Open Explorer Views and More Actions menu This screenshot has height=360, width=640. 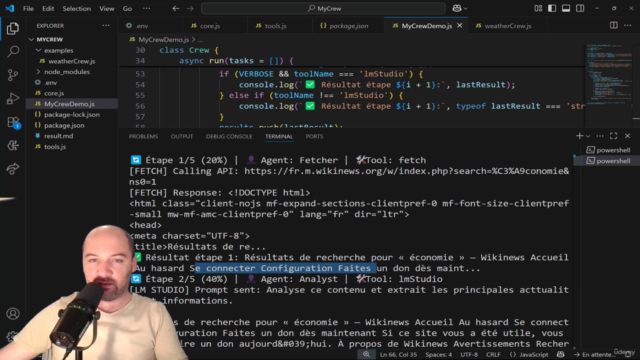pos(106,25)
